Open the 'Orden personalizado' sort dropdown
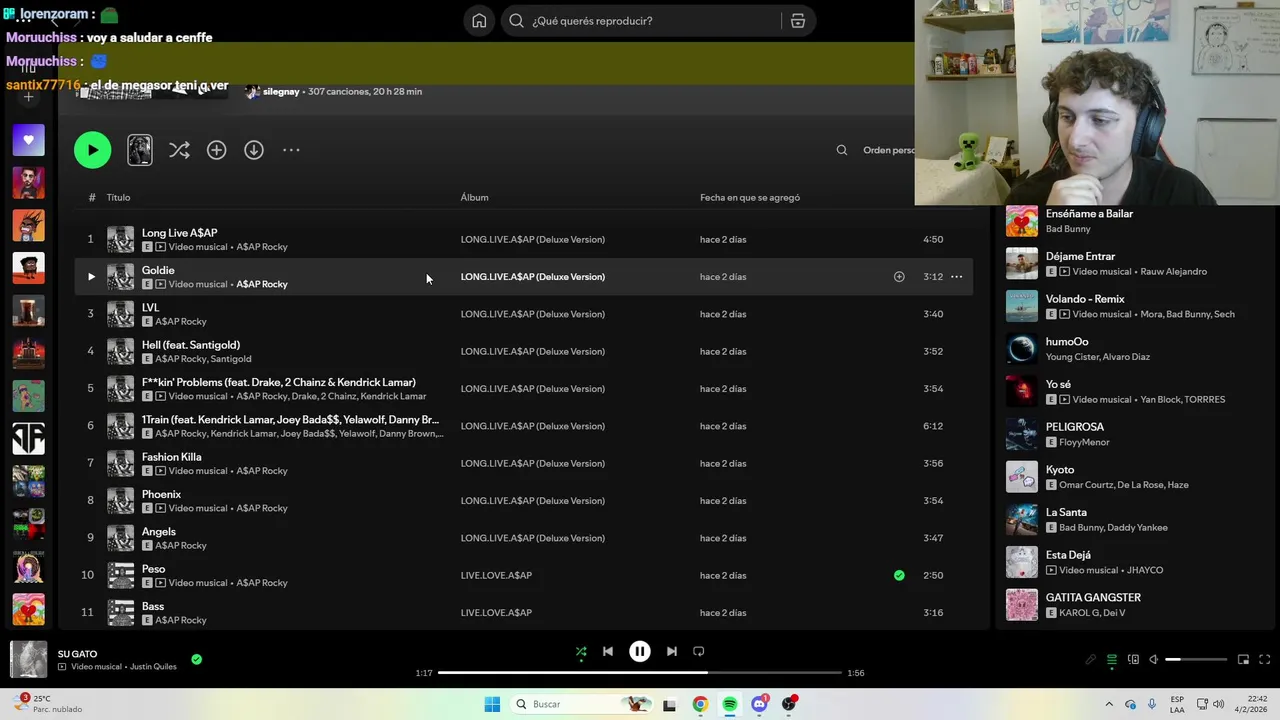This screenshot has height=720, width=1280. 889,150
